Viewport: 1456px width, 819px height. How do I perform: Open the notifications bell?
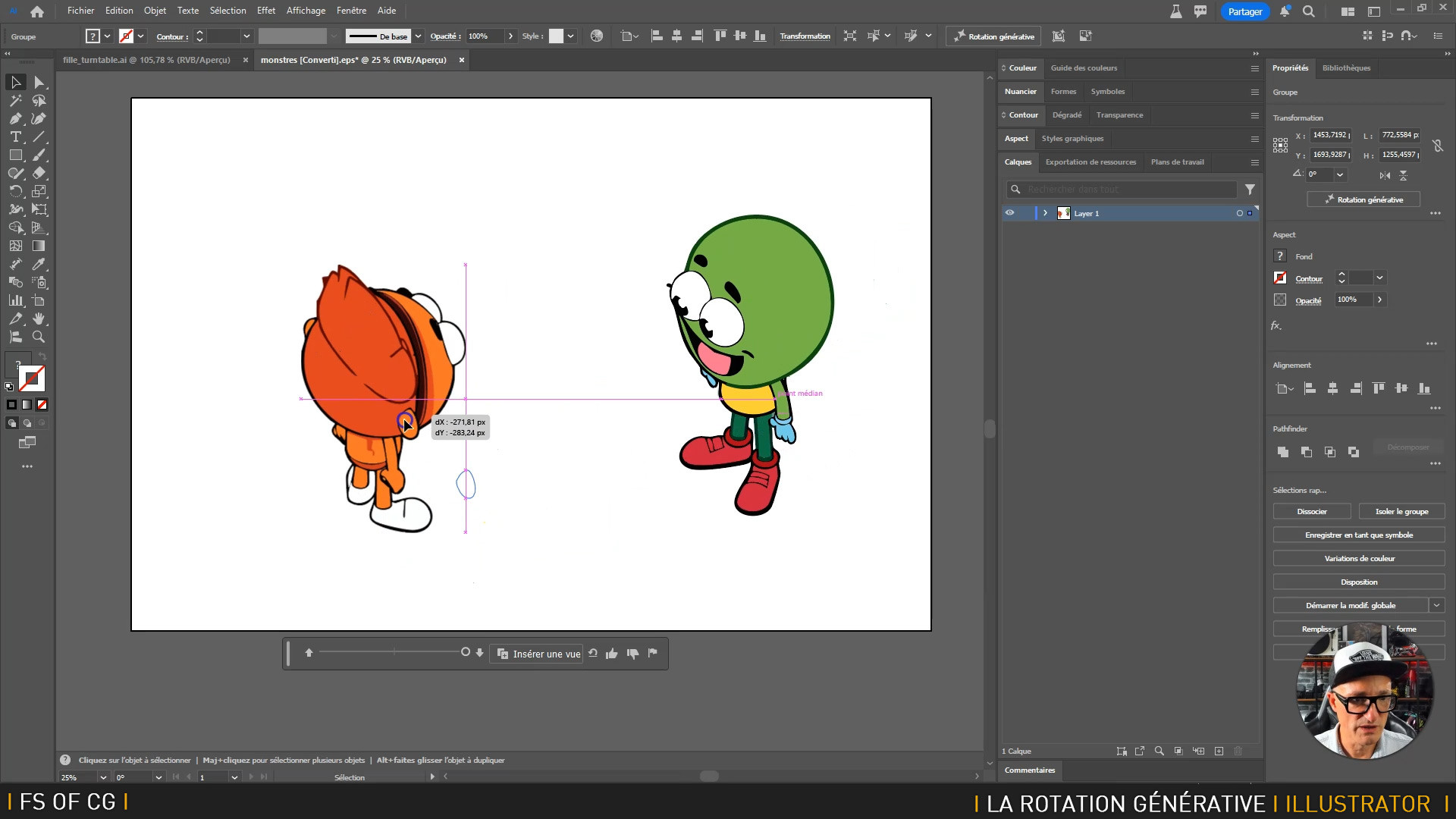[1285, 11]
